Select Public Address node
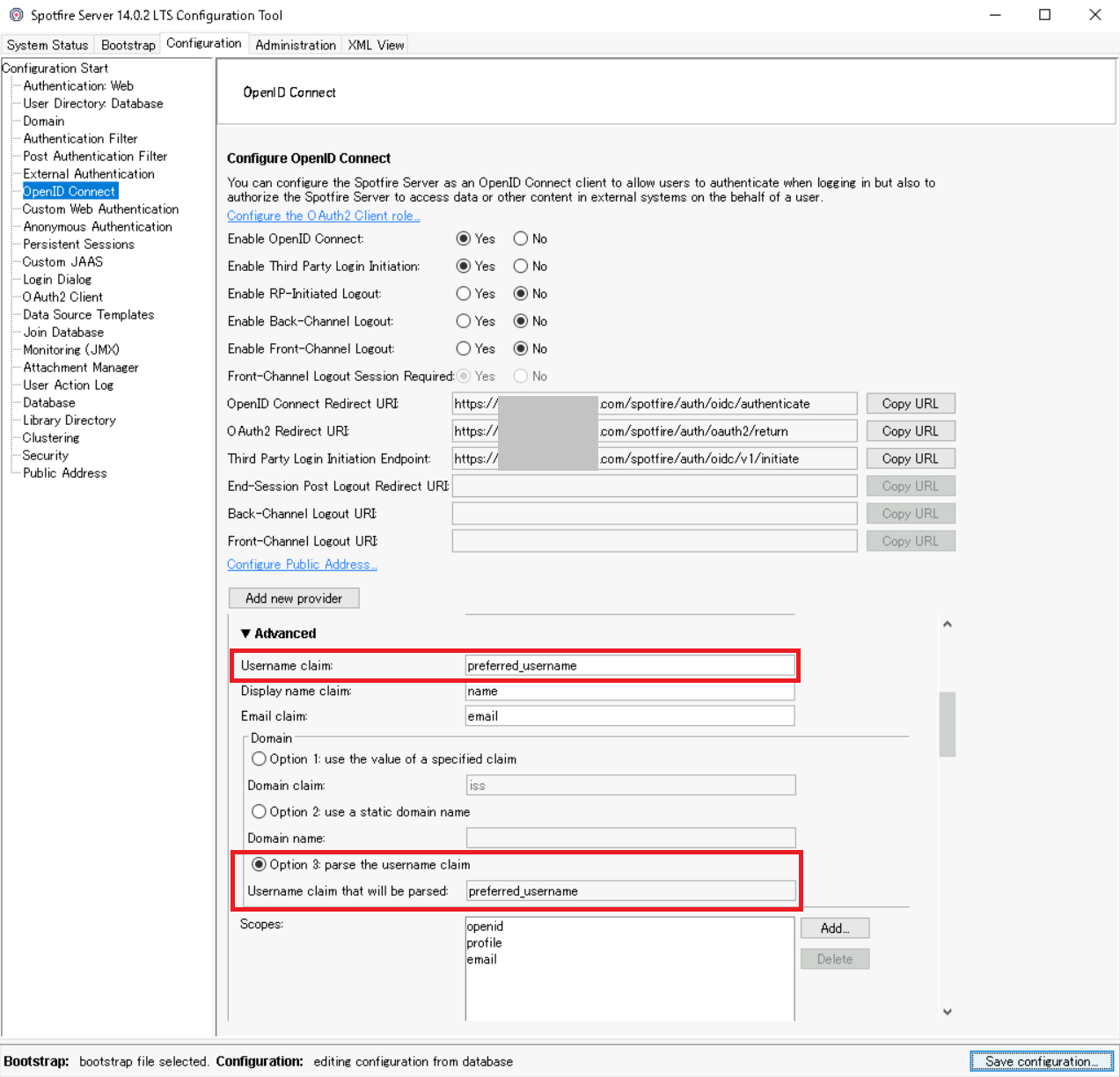 tap(65, 473)
